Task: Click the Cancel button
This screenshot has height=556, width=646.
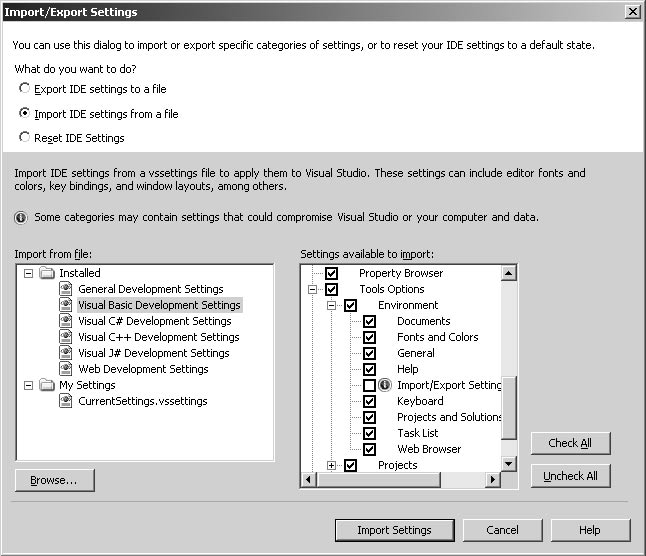Action: click(503, 530)
